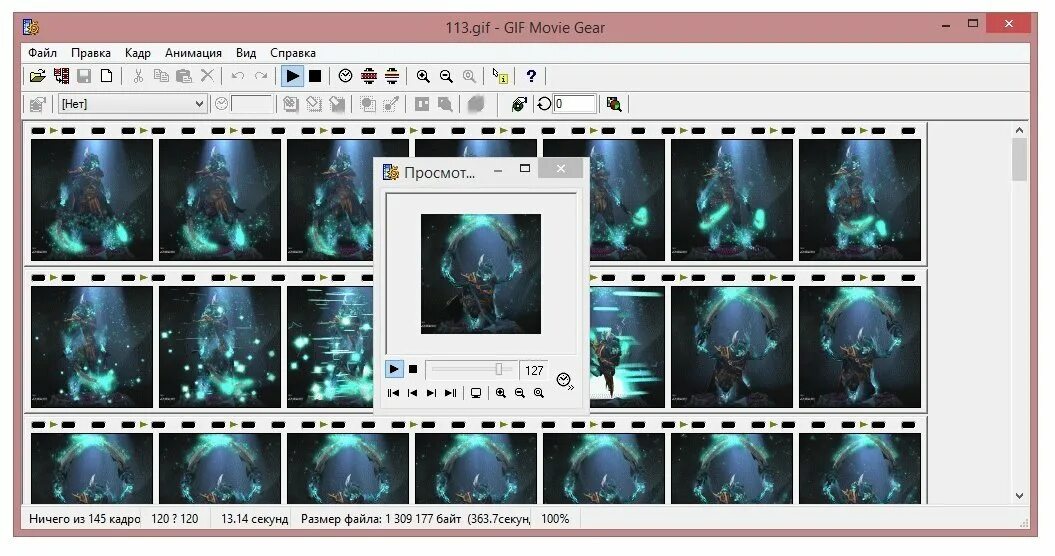This screenshot has width=1055, height=556.
Task: Click the loop count field showing 0
Action: tap(575, 104)
